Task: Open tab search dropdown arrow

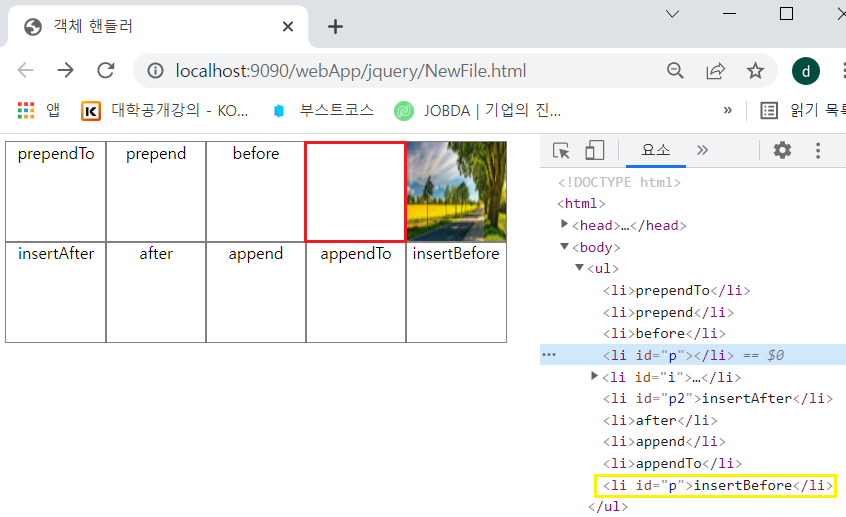Action: point(672,13)
